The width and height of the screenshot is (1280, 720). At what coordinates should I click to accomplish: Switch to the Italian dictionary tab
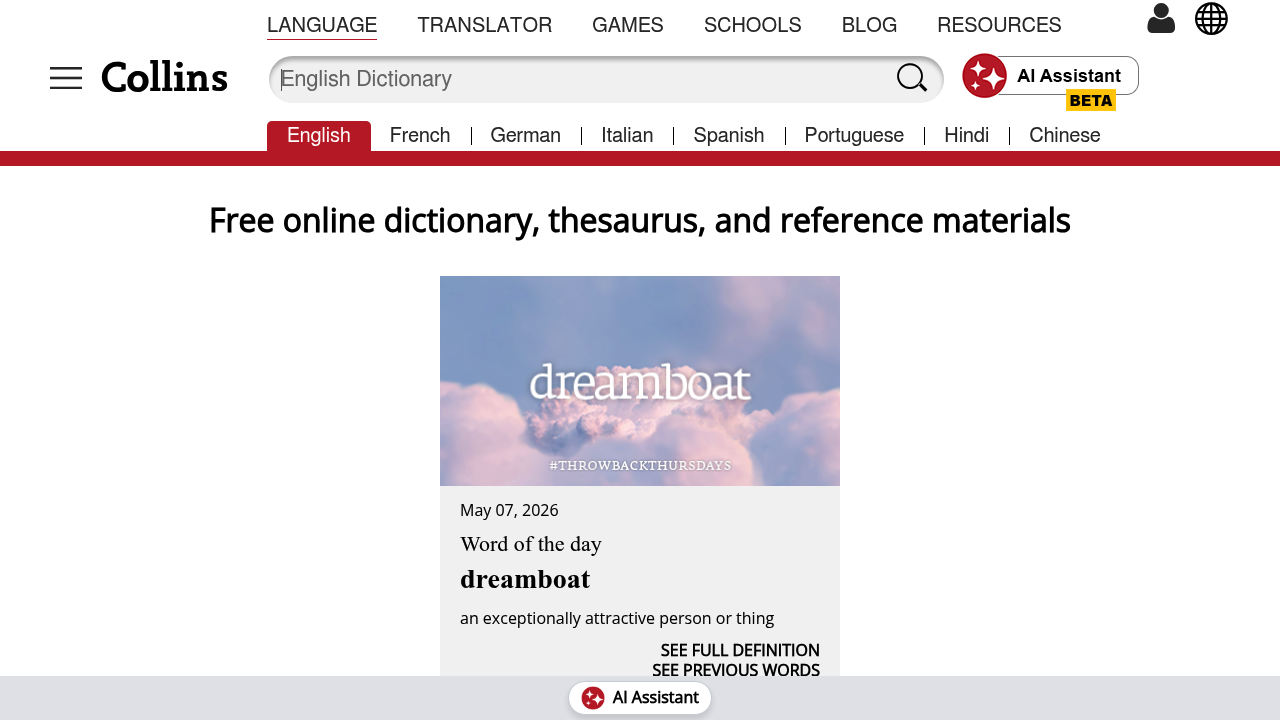627,136
